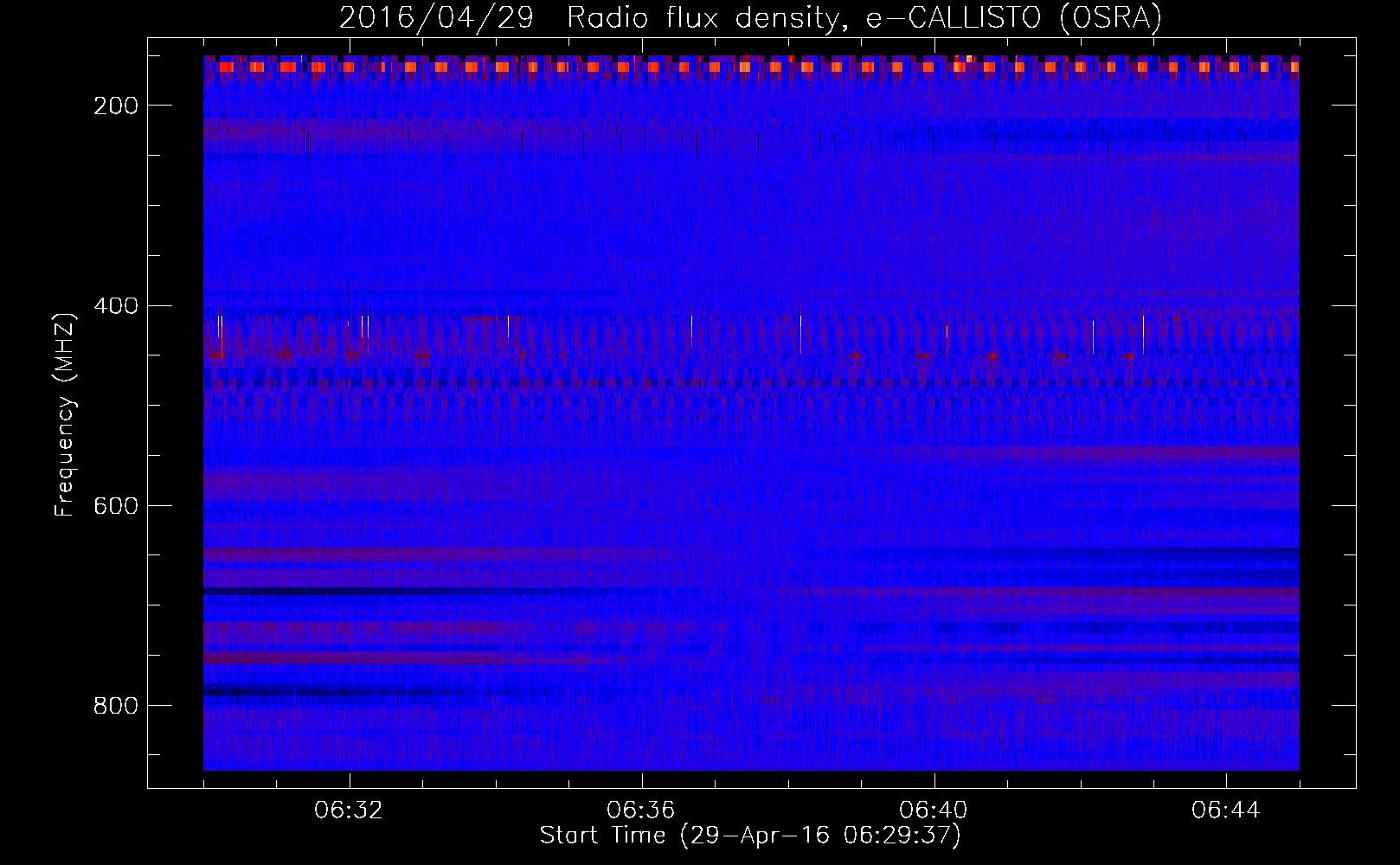Click the 06:40 time tick label
1400x865 pixels.
934,811
